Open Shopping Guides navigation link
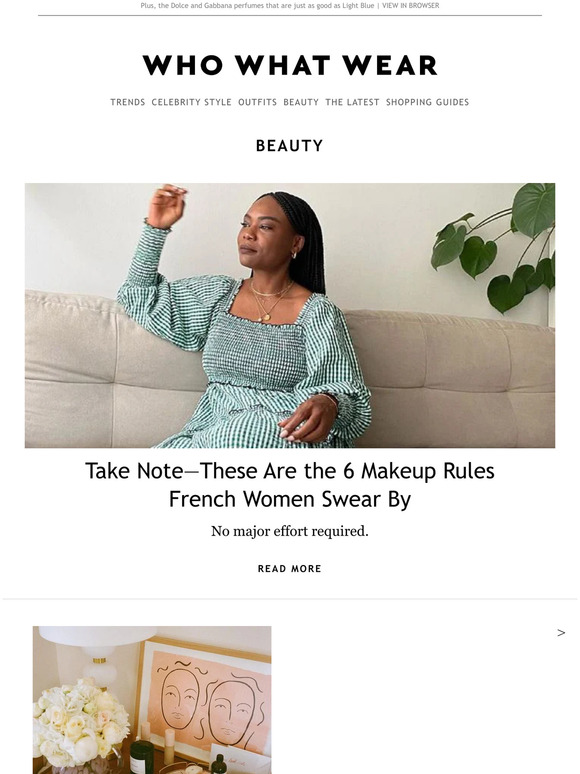 [427, 102]
